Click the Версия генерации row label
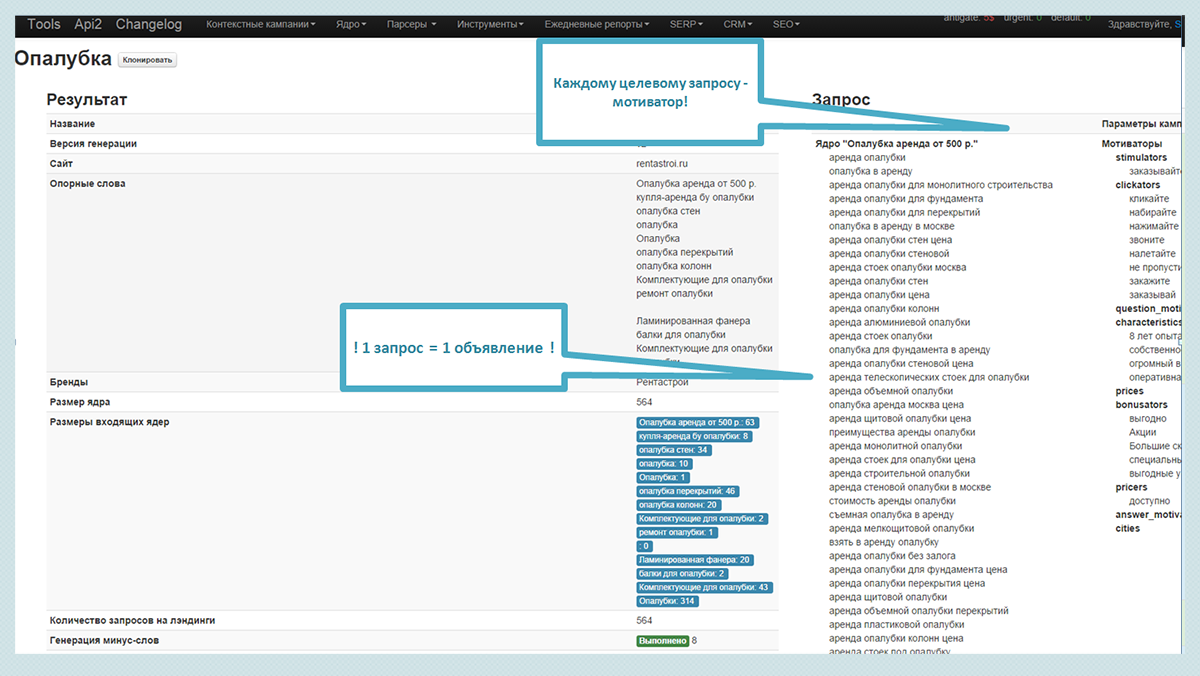The width and height of the screenshot is (1200, 676). pos(94,144)
